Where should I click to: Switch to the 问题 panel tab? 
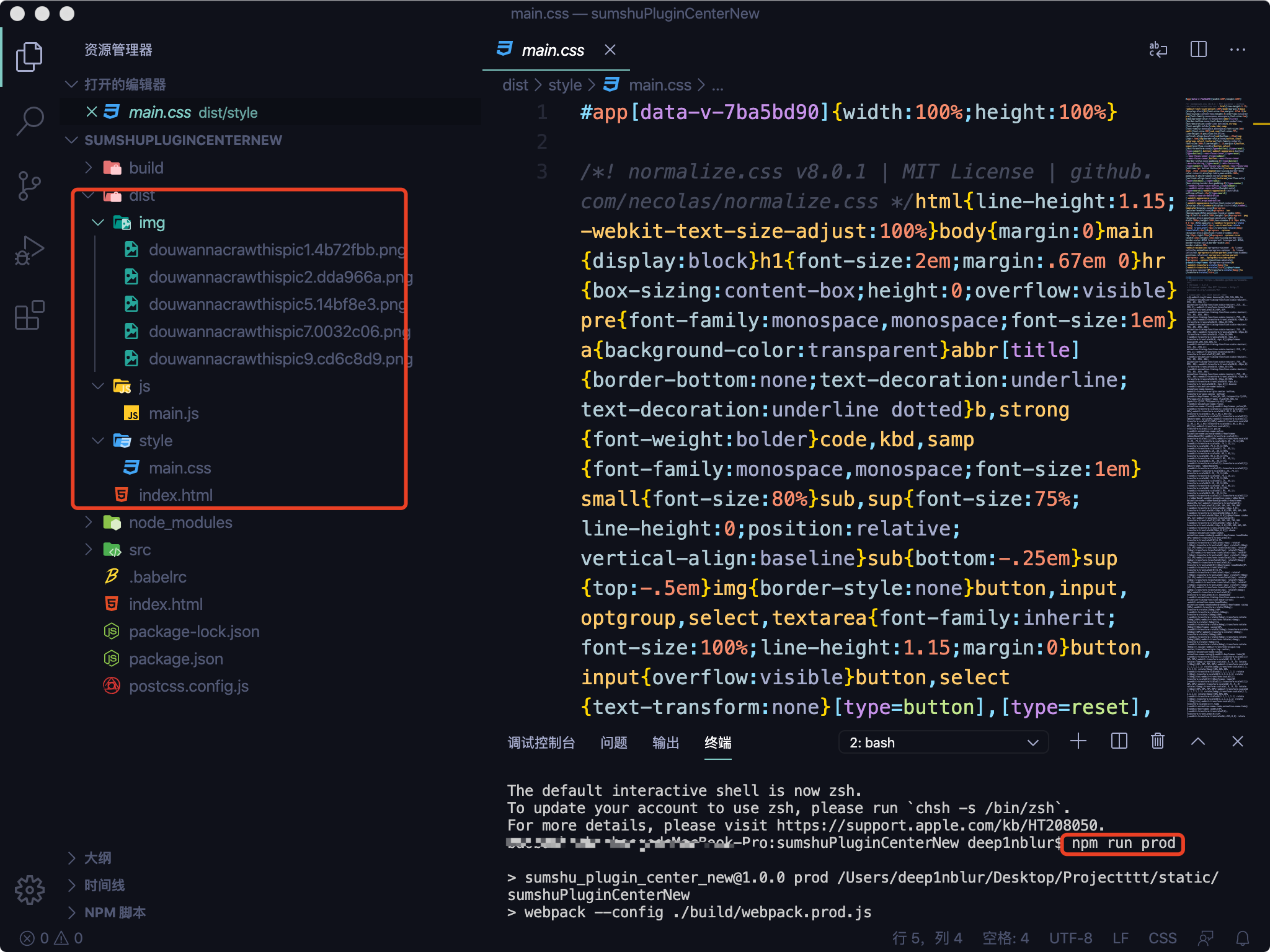[613, 743]
